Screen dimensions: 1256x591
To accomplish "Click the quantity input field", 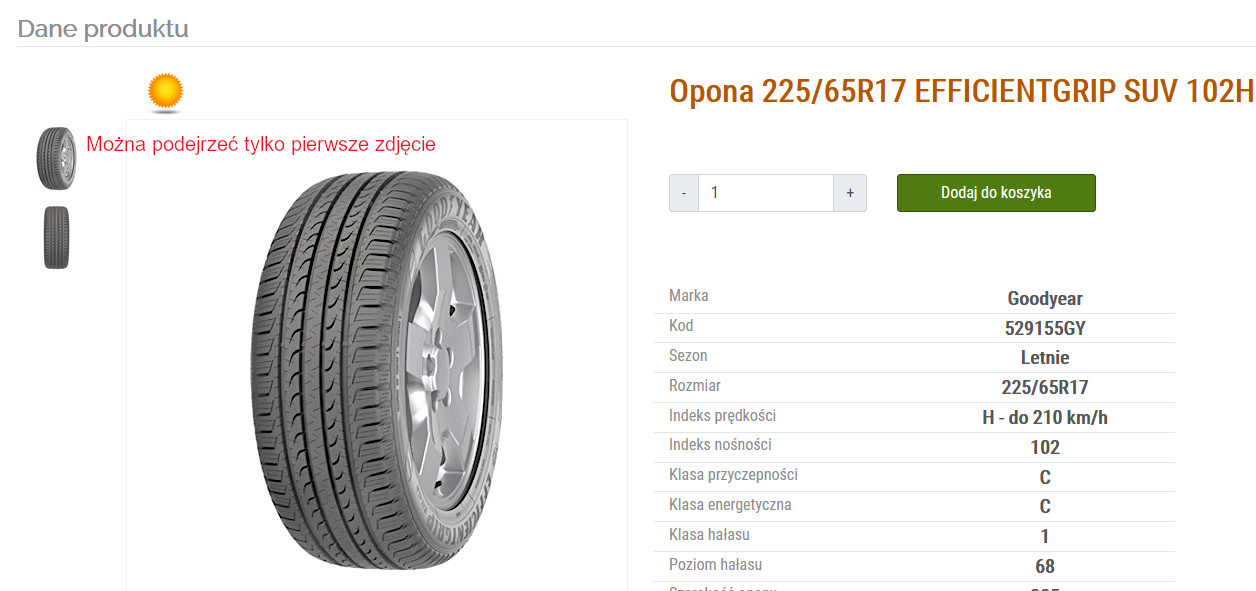I will (766, 193).
